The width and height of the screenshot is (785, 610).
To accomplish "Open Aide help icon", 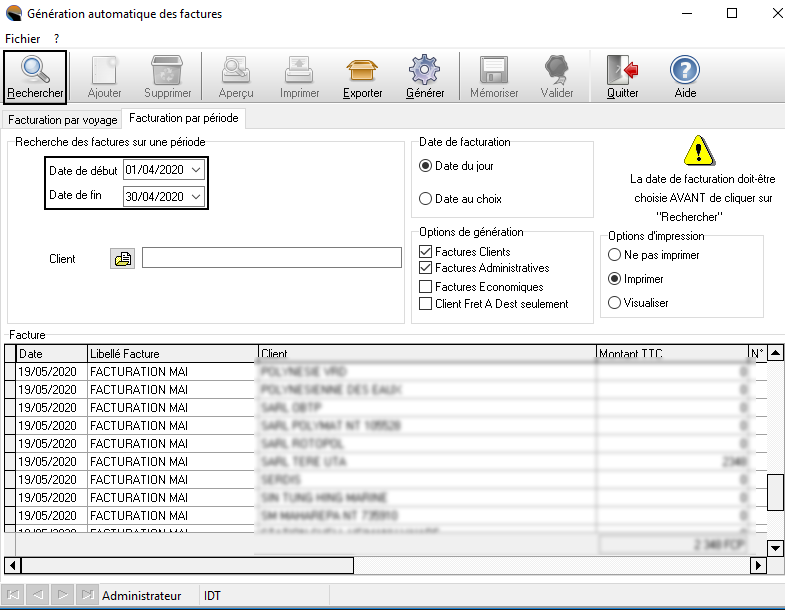I will click(685, 70).
